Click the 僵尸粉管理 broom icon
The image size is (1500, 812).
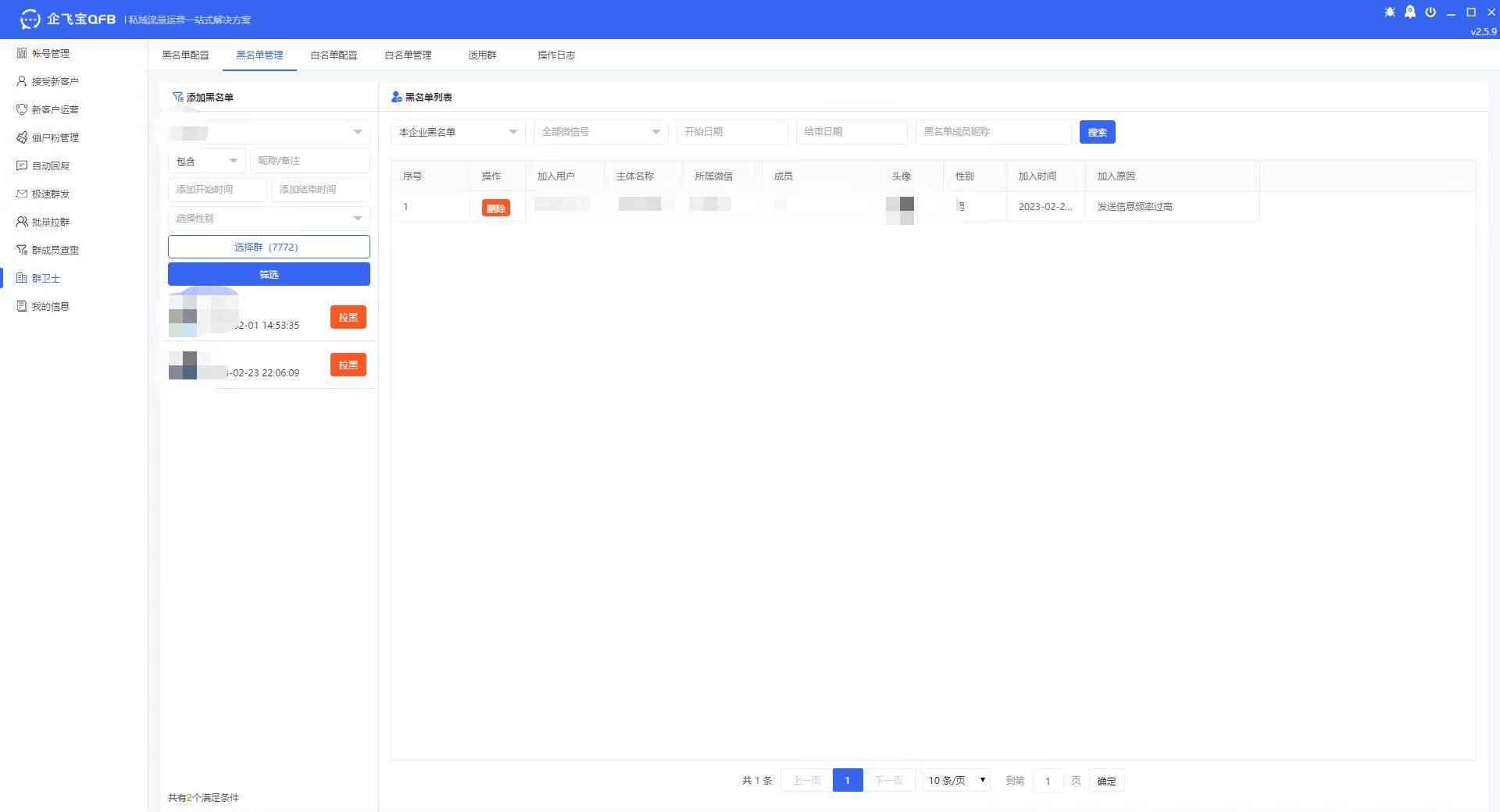(21, 137)
